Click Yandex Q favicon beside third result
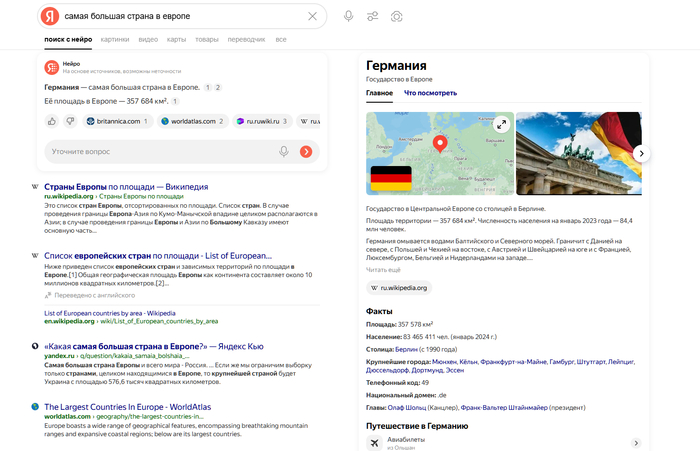Screen dimensions: 700x451 tap(35, 346)
